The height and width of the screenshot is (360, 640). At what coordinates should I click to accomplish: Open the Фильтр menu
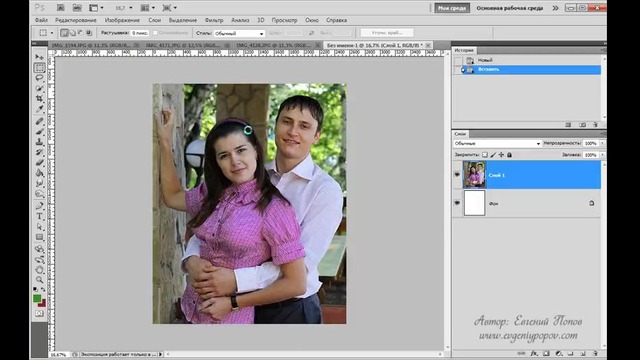(x=214, y=20)
